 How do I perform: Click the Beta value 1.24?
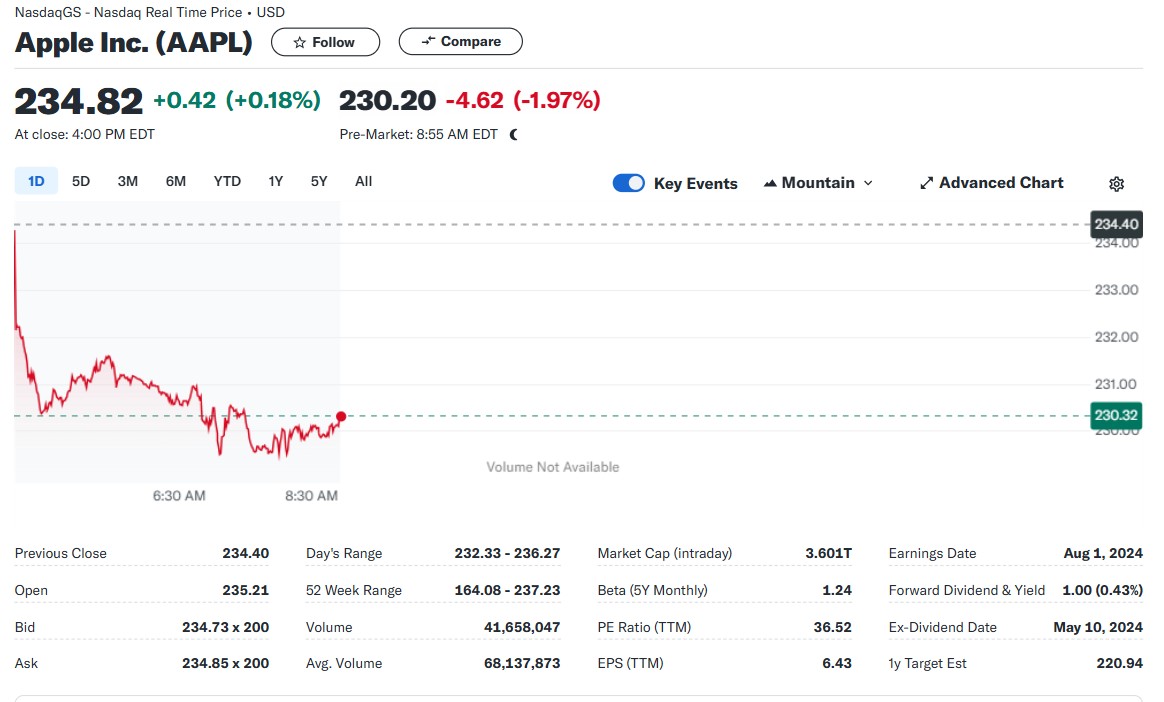837,590
